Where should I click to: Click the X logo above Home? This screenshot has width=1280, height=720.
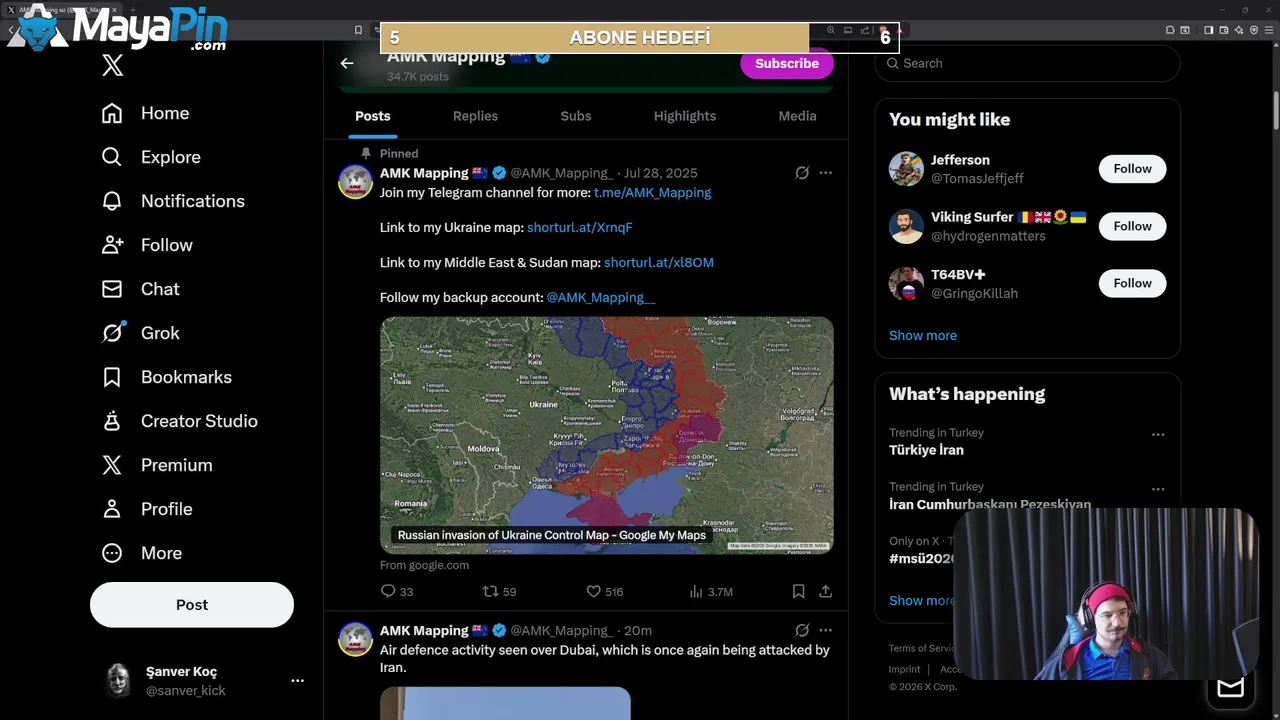[x=112, y=66]
